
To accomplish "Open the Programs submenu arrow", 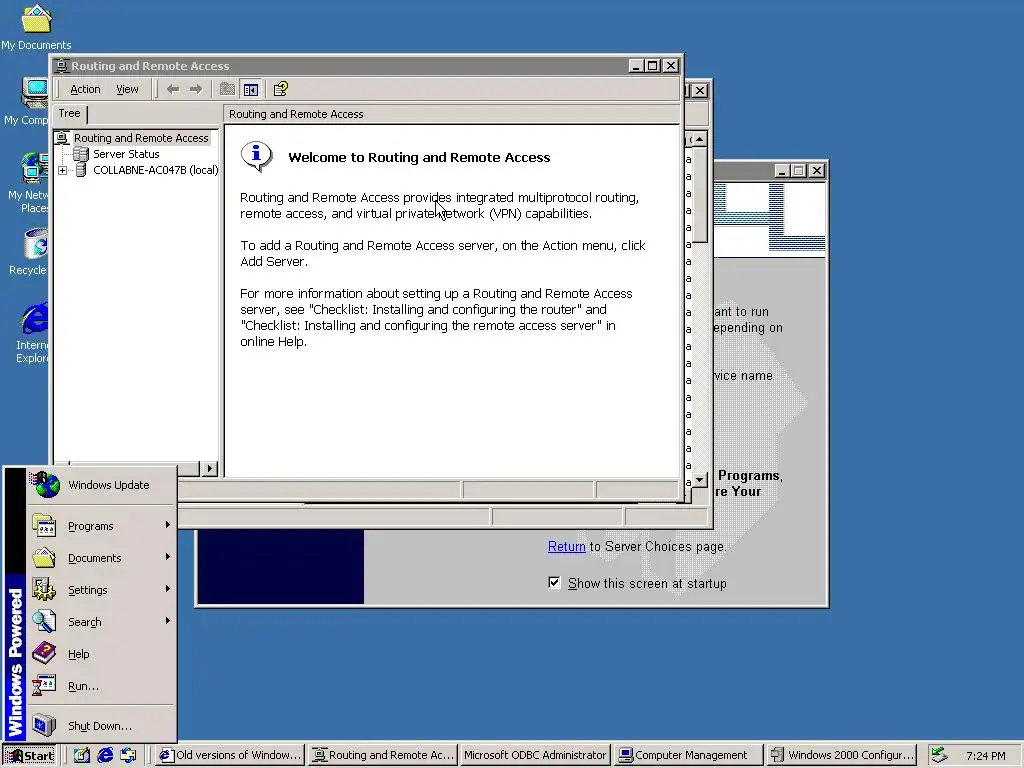I will (x=168, y=525).
